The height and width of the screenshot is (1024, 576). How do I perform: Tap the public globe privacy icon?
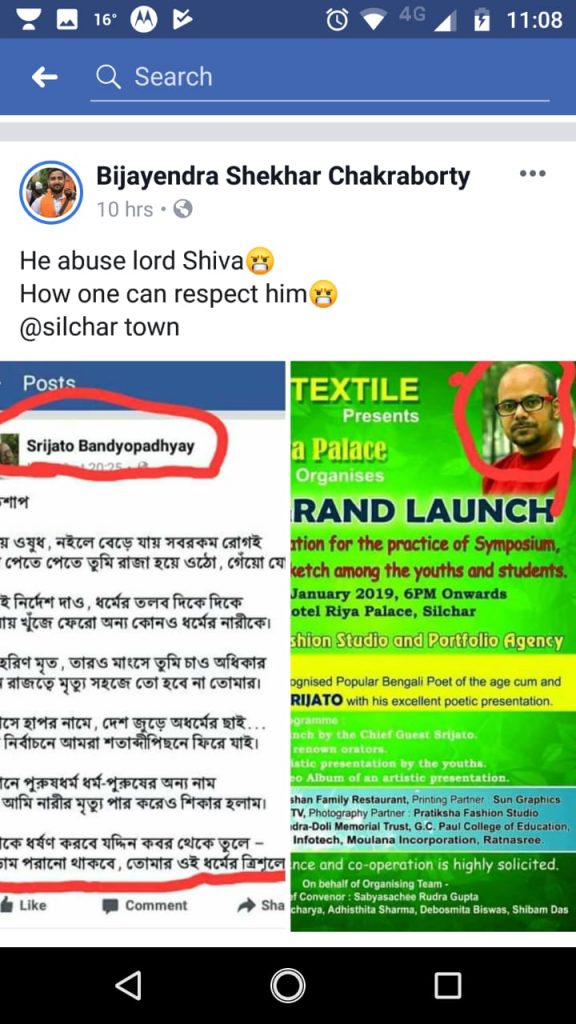[x=184, y=209]
